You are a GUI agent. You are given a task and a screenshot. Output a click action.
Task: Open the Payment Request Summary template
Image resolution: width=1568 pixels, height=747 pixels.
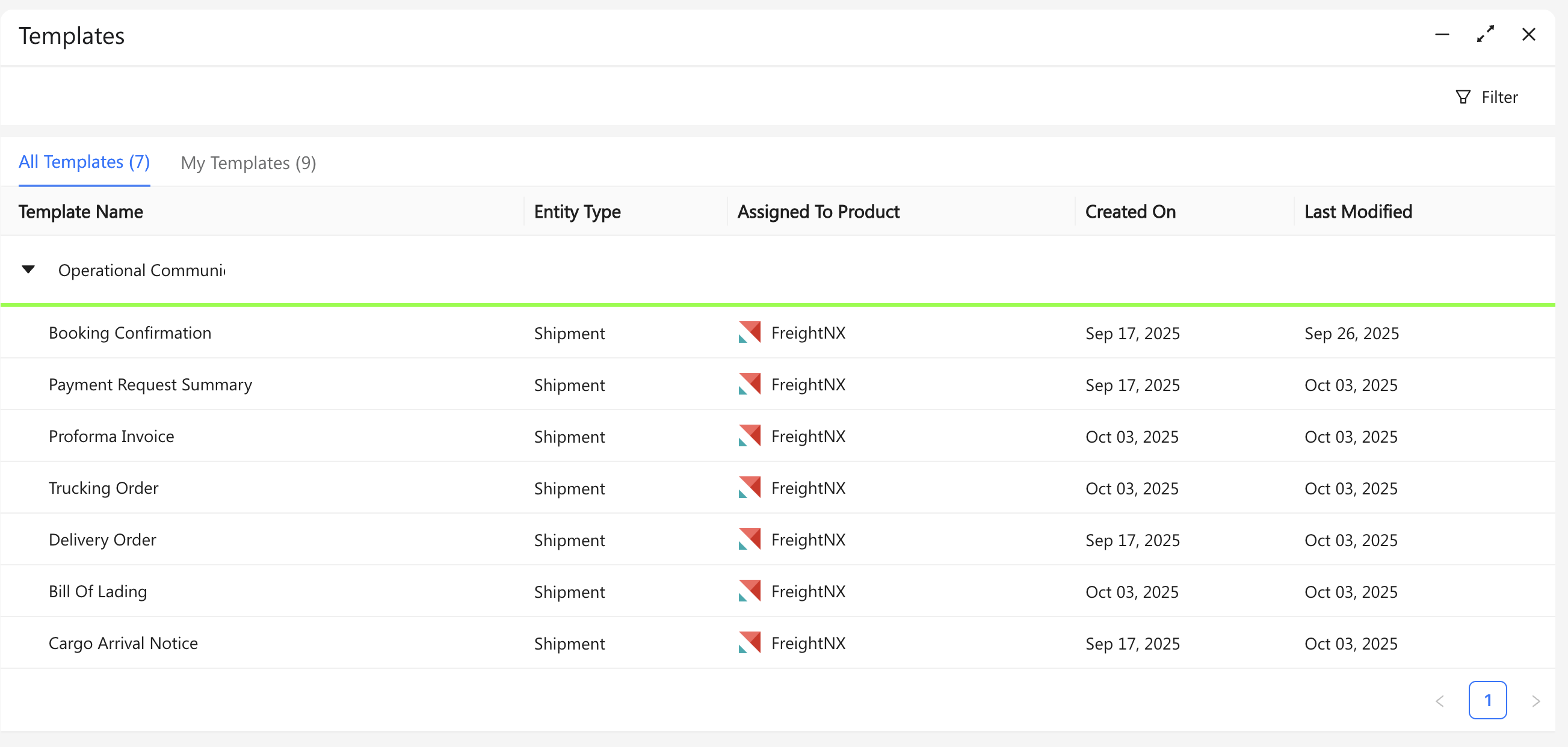pyautogui.click(x=150, y=384)
